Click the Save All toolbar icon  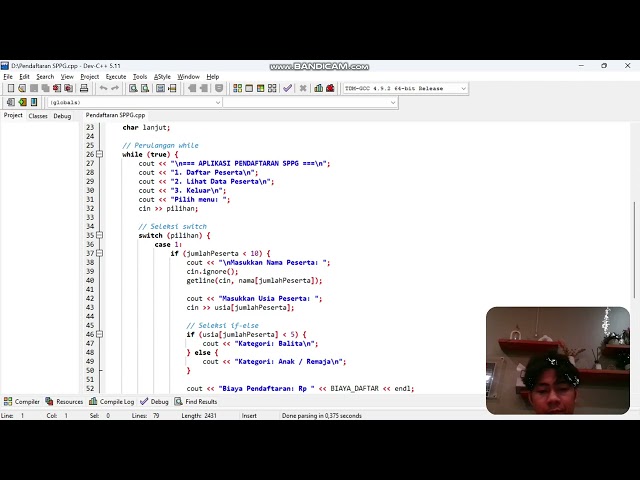click(45, 88)
